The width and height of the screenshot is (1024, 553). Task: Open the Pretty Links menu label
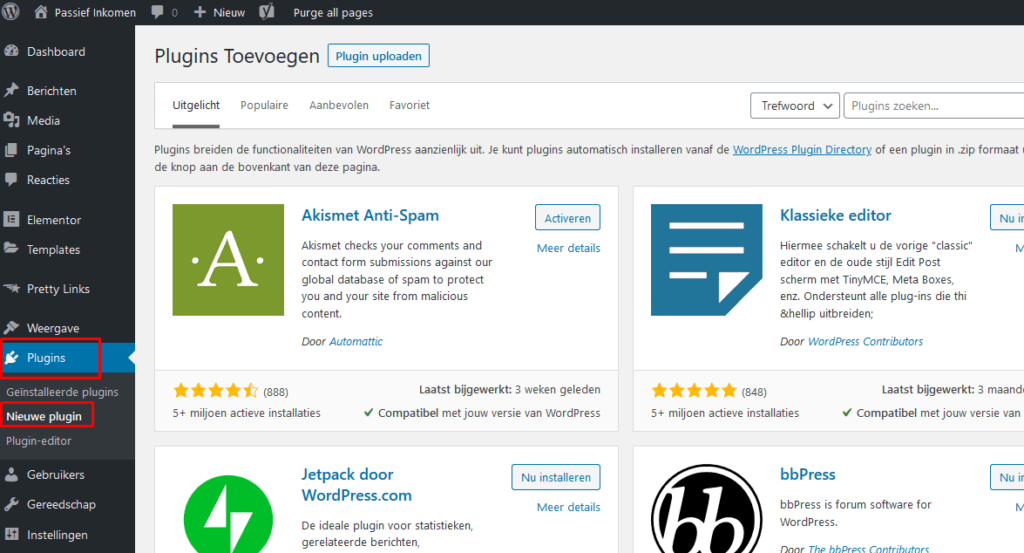click(58, 289)
